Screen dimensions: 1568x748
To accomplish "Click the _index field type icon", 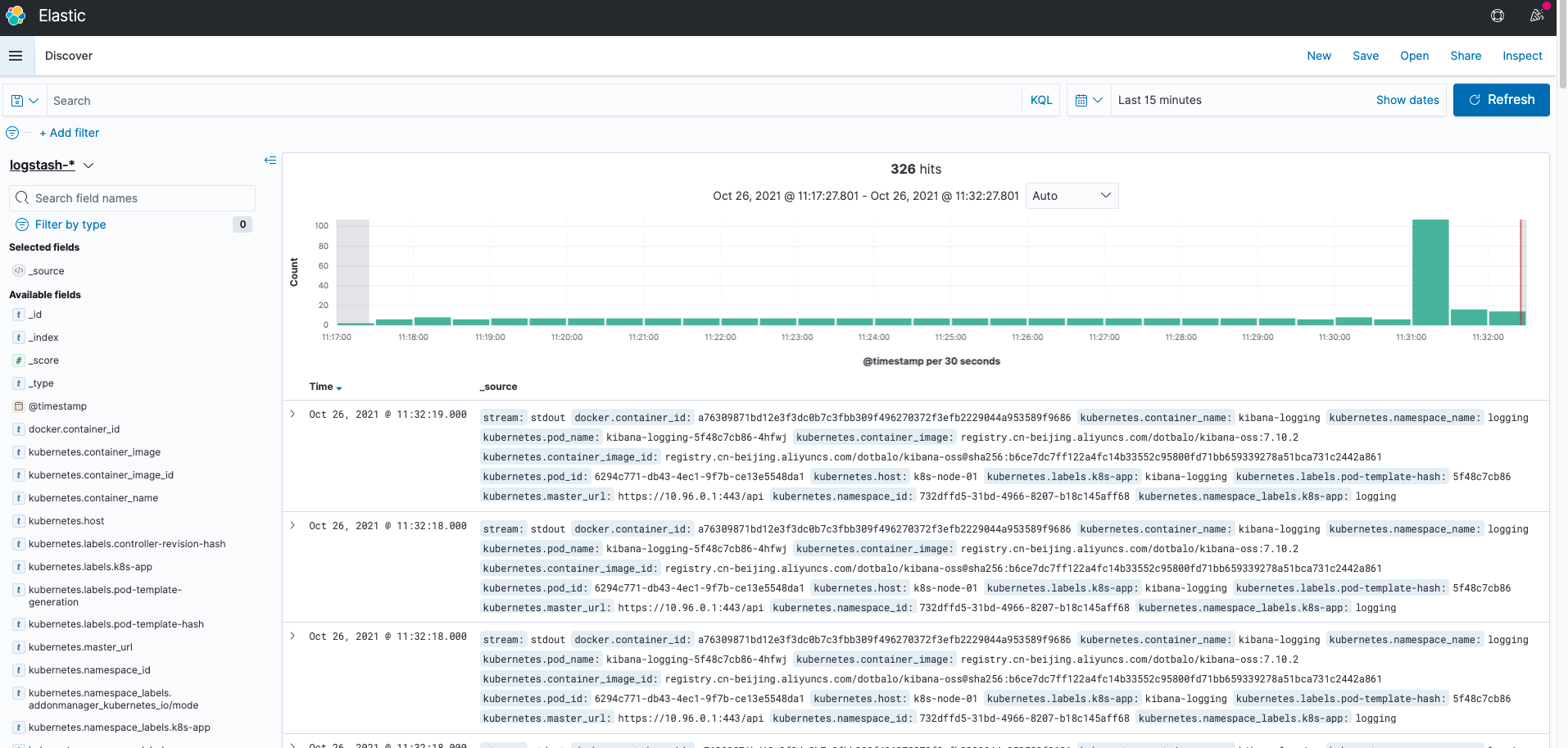I will click(19, 338).
